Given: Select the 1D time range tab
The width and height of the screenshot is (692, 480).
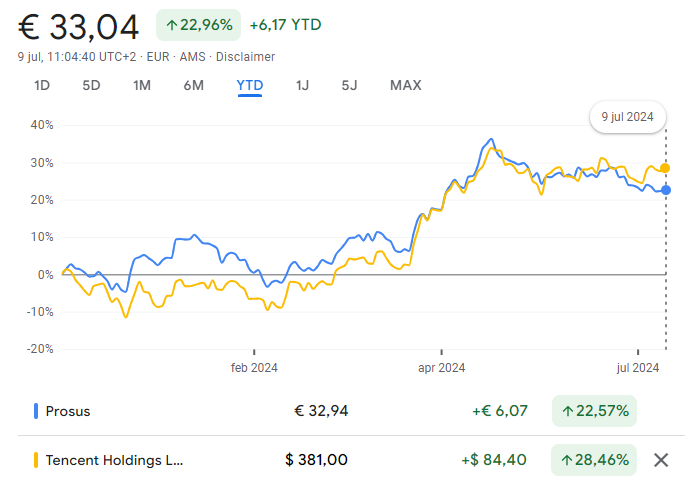Looking at the screenshot, I should pos(42,85).
